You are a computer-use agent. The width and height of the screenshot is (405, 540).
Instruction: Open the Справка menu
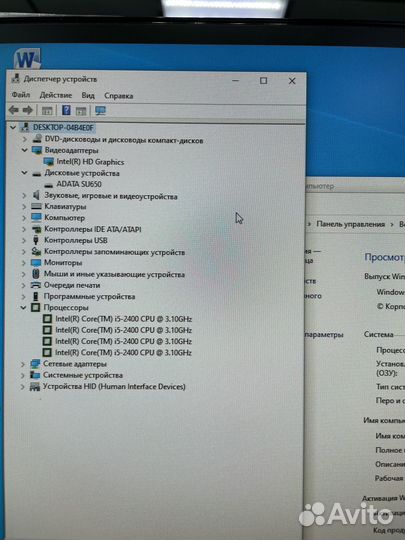click(x=118, y=96)
